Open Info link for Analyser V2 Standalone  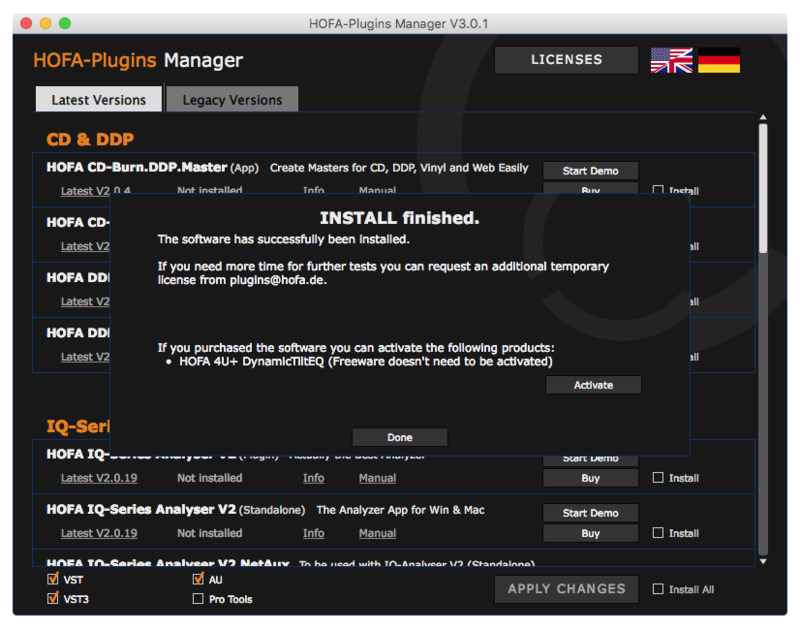click(x=313, y=533)
